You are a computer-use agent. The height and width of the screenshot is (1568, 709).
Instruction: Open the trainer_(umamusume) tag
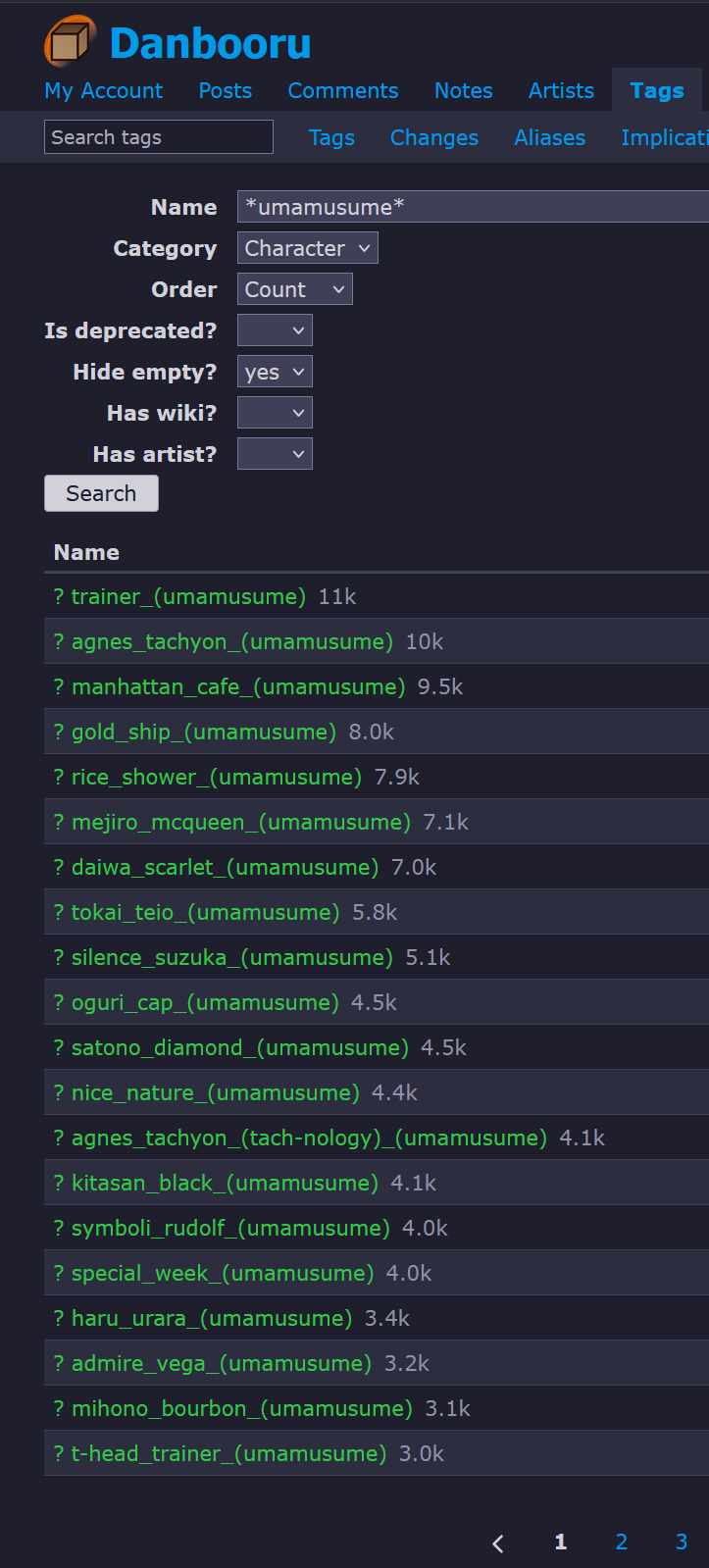[x=188, y=596]
